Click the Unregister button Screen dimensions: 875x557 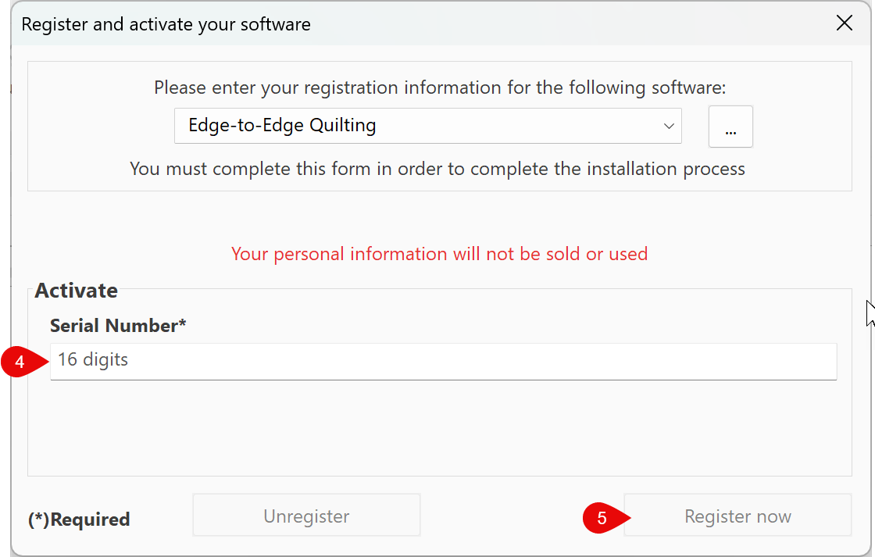(306, 515)
